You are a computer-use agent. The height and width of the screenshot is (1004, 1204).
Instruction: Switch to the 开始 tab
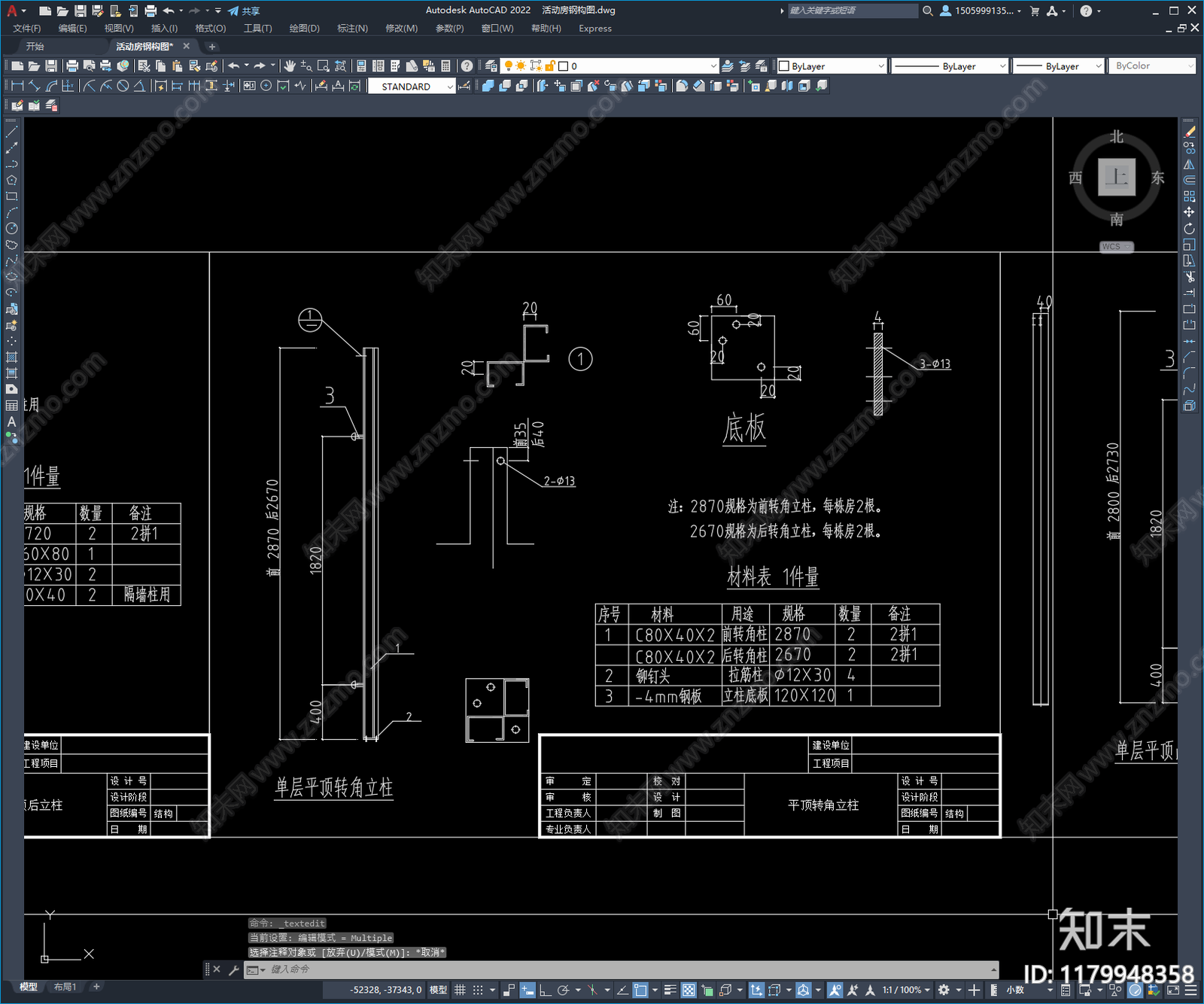(35, 47)
